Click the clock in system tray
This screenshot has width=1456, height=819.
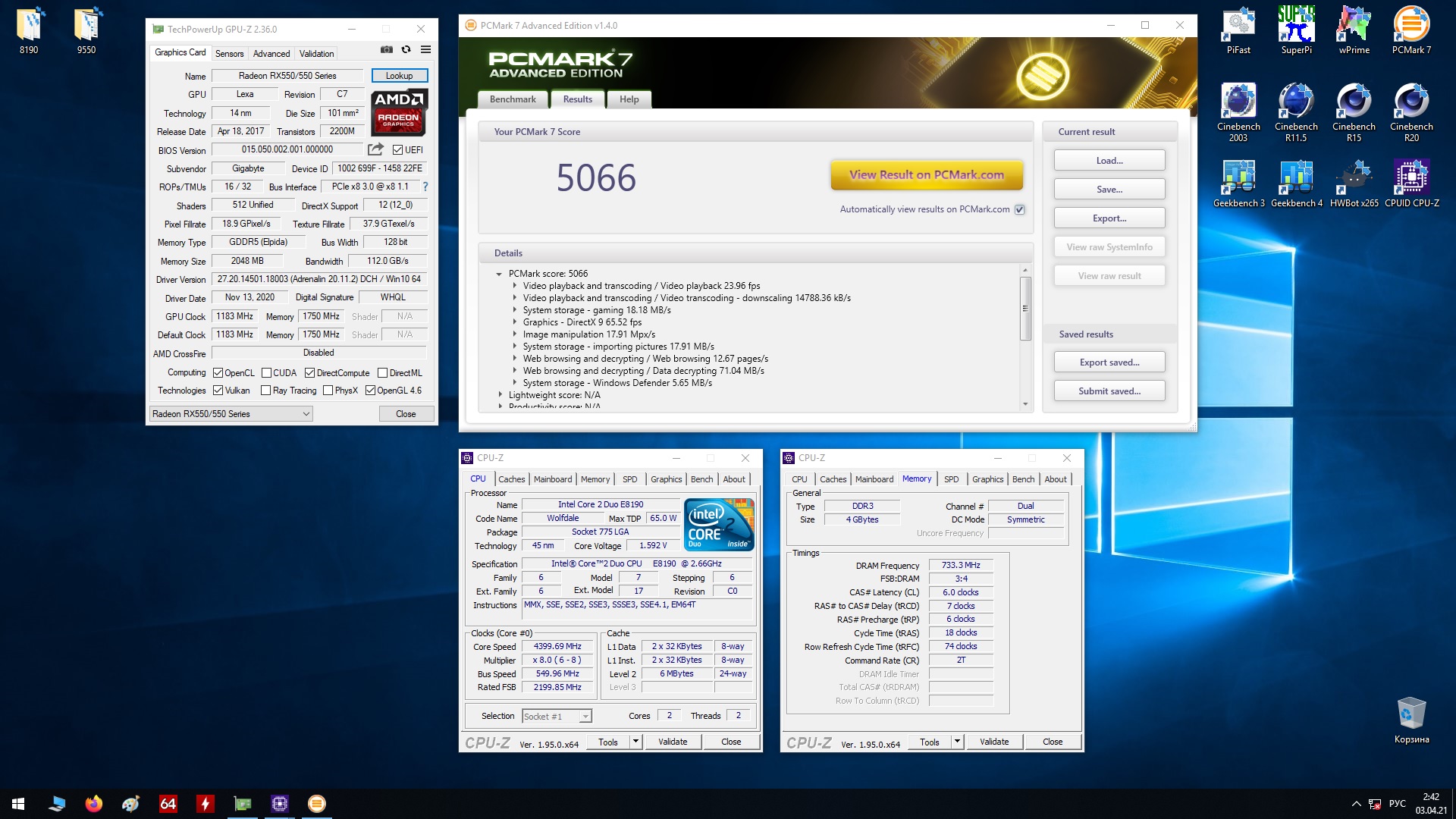1431,804
